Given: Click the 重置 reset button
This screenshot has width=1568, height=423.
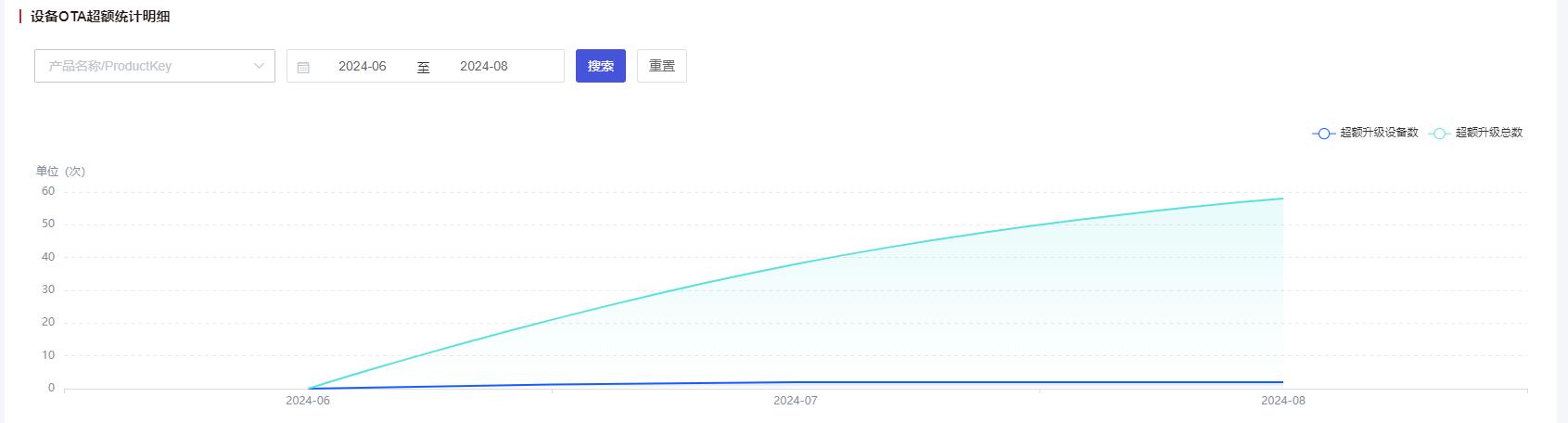Looking at the screenshot, I should coord(662,66).
